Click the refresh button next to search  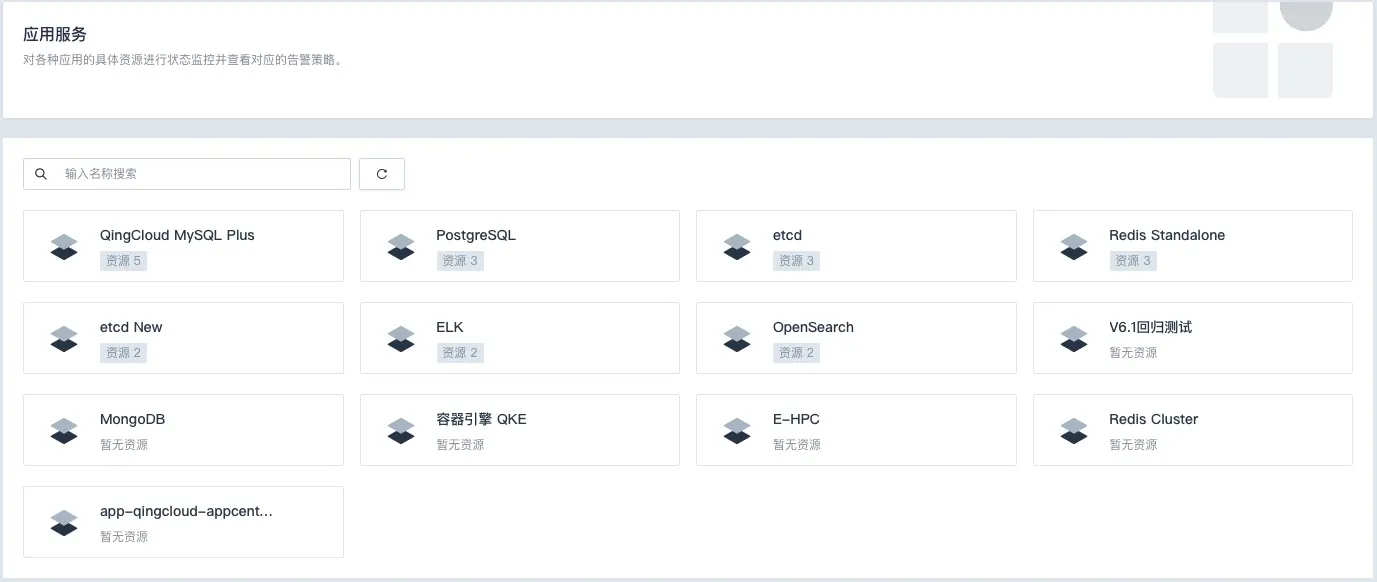382,173
